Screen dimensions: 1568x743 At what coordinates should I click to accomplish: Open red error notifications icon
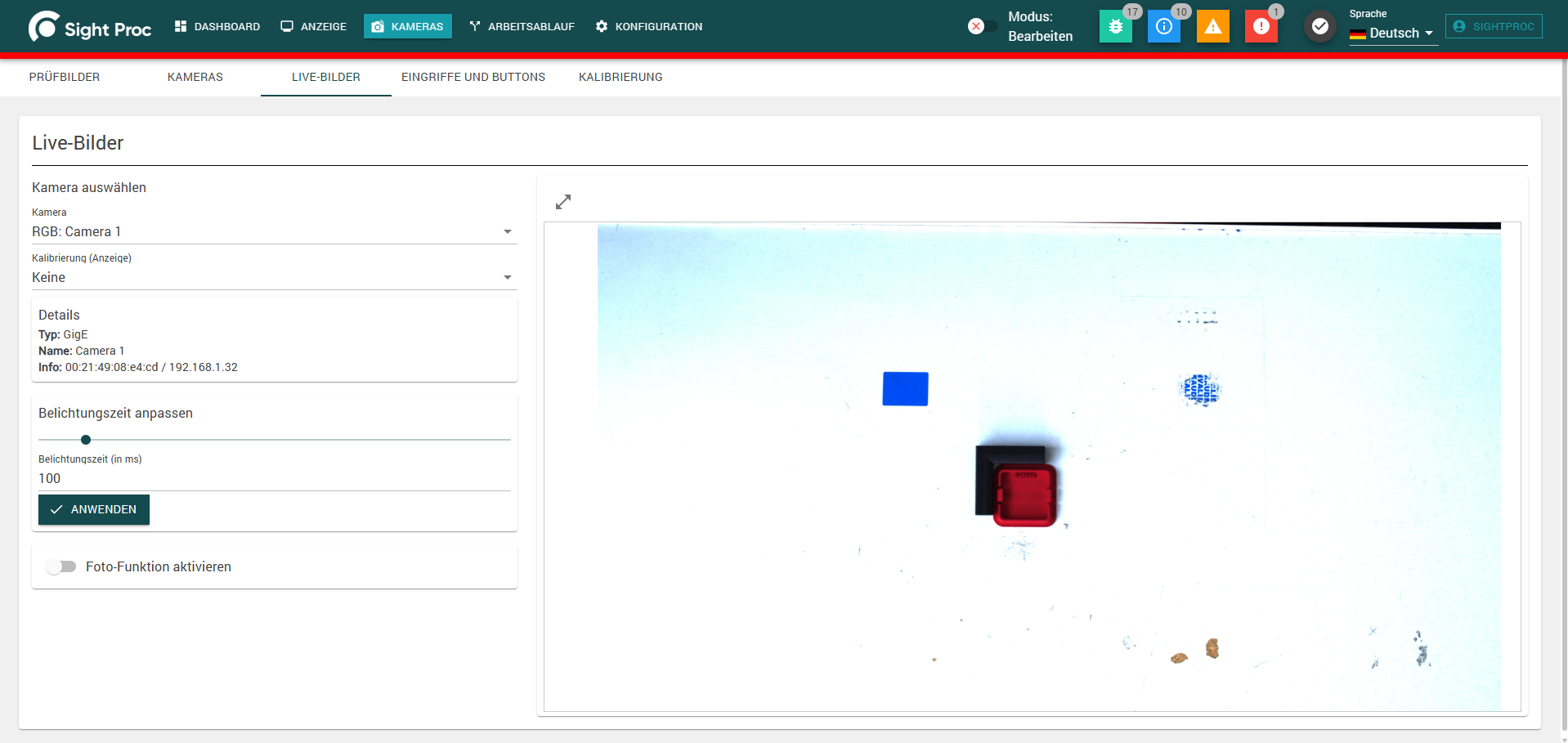coord(1261,26)
